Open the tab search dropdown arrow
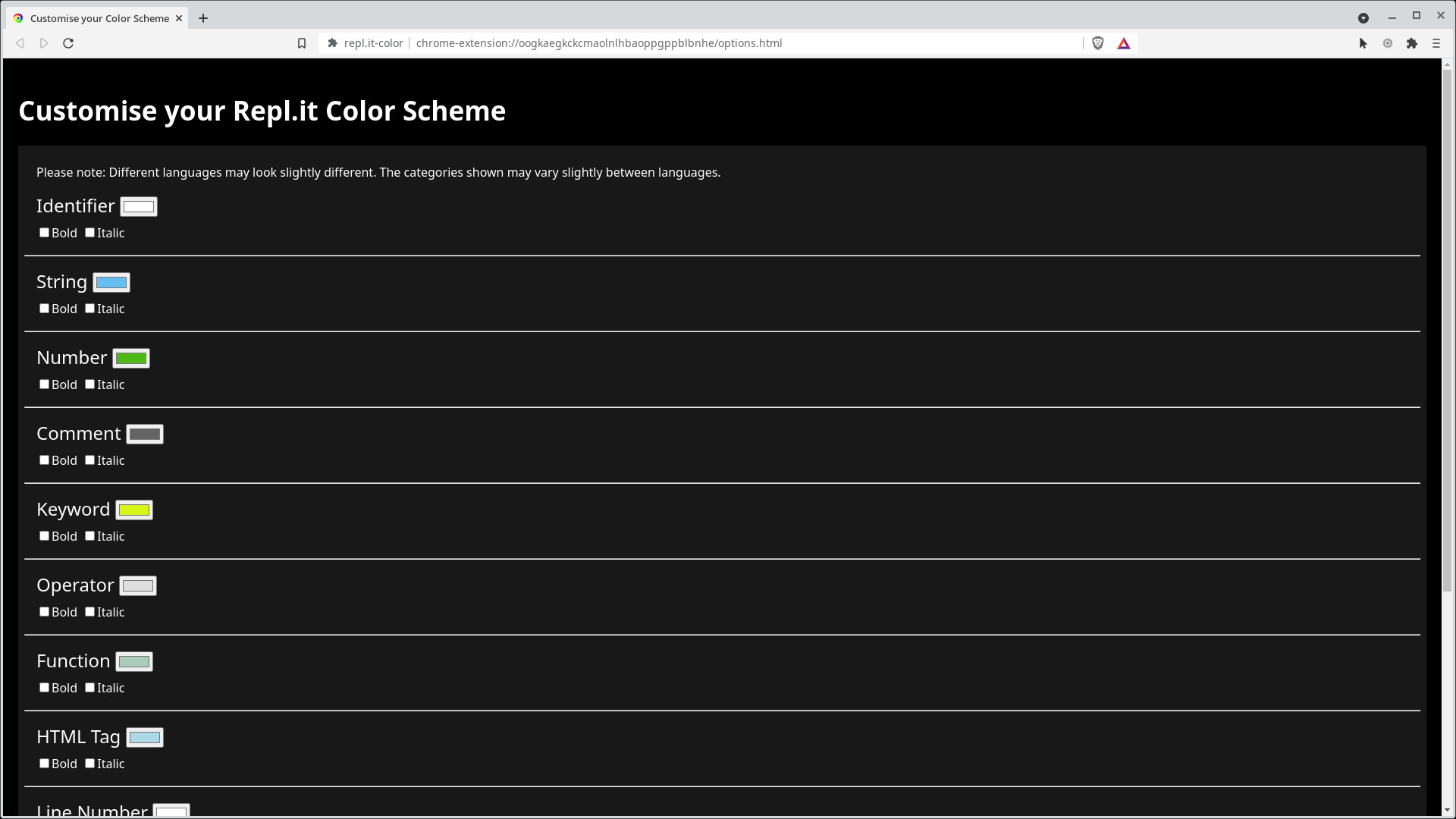This screenshot has width=1456, height=819. click(x=1363, y=18)
